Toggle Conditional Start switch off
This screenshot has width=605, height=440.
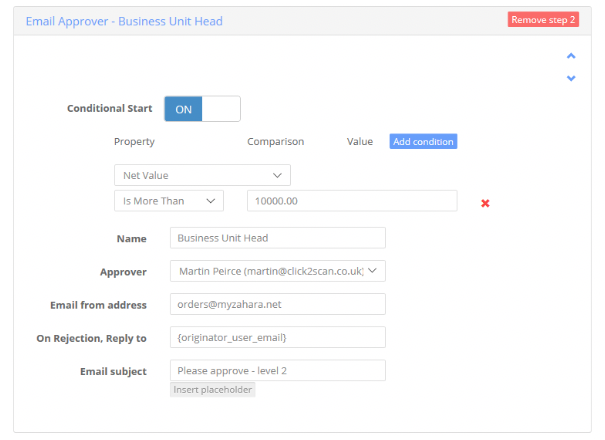click(203, 109)
